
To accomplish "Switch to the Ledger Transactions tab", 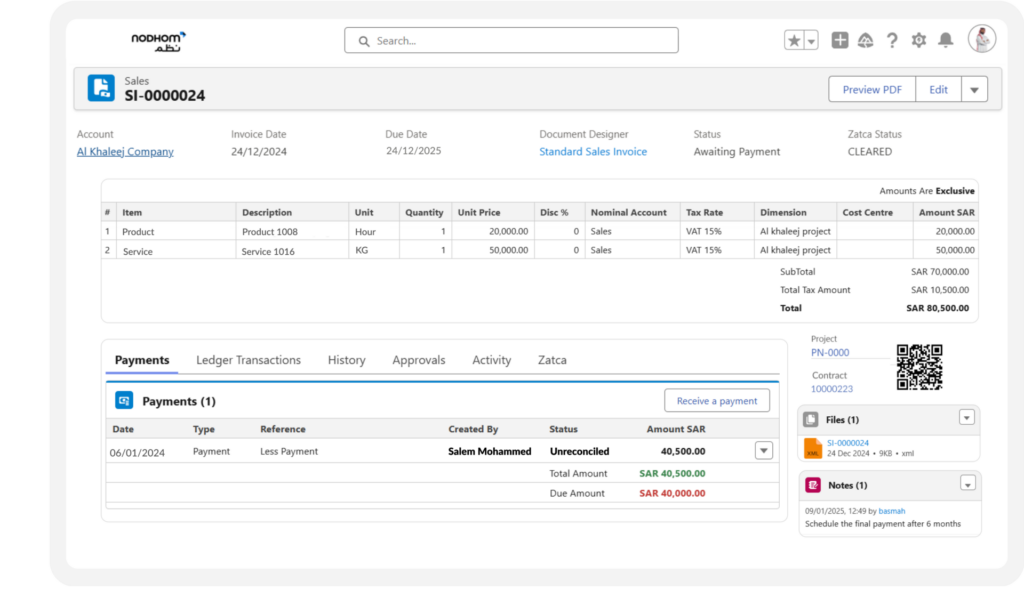I will [x=248, y=360].
